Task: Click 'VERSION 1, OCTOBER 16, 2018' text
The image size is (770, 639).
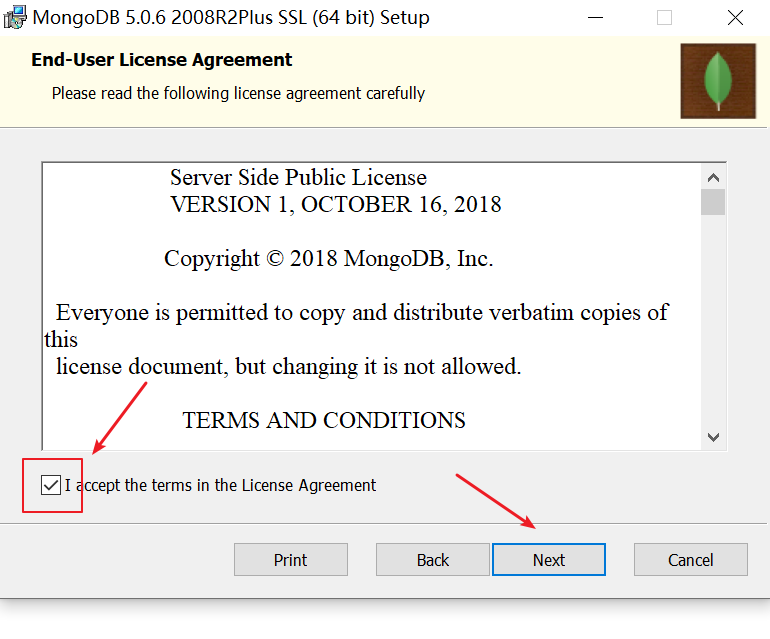Action: tap(336, 204)
